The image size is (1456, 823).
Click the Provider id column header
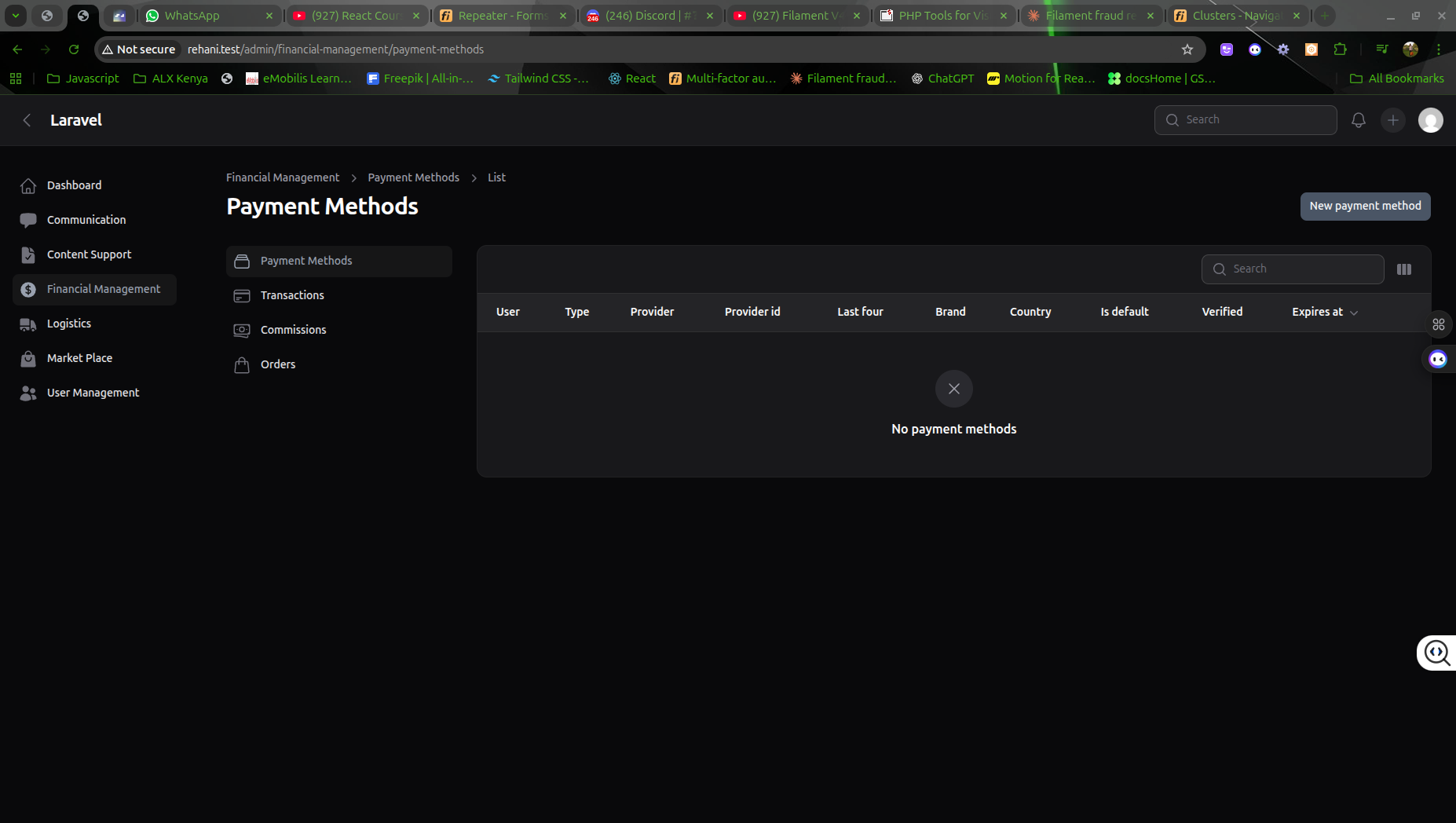click(x=752, y=312)
